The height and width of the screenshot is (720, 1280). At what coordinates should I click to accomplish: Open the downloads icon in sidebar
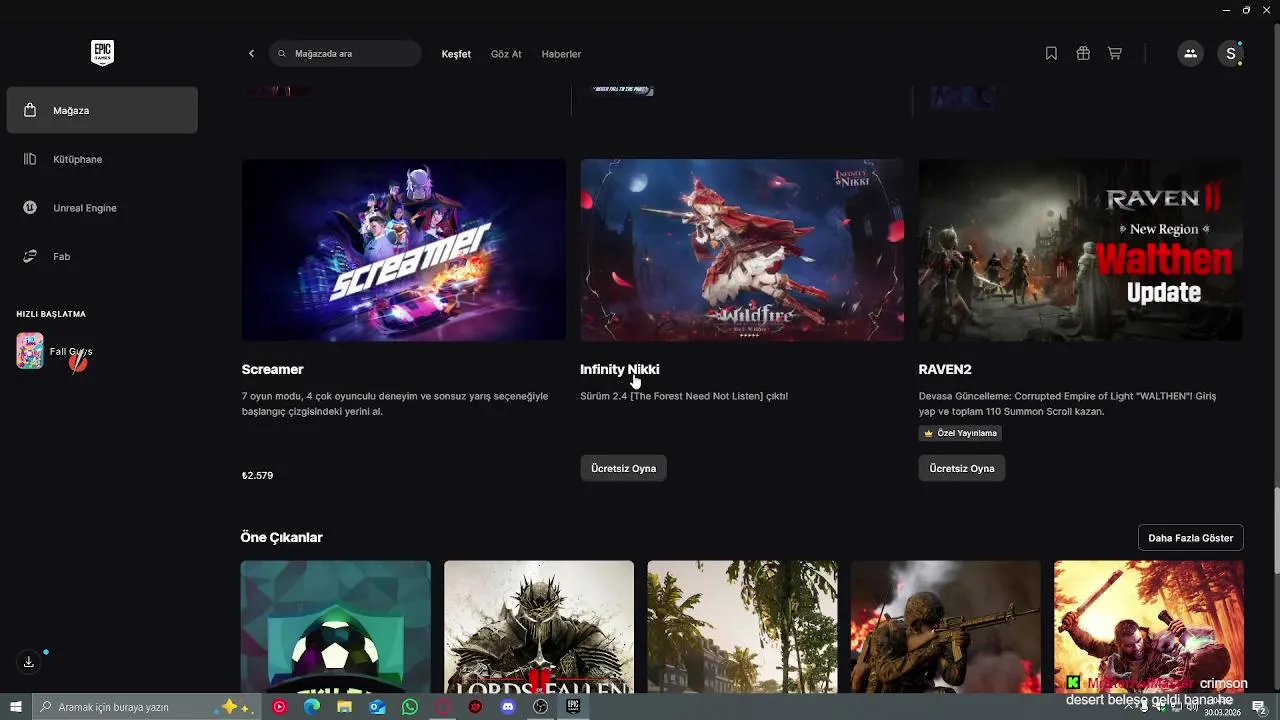[x=29, y=661]
